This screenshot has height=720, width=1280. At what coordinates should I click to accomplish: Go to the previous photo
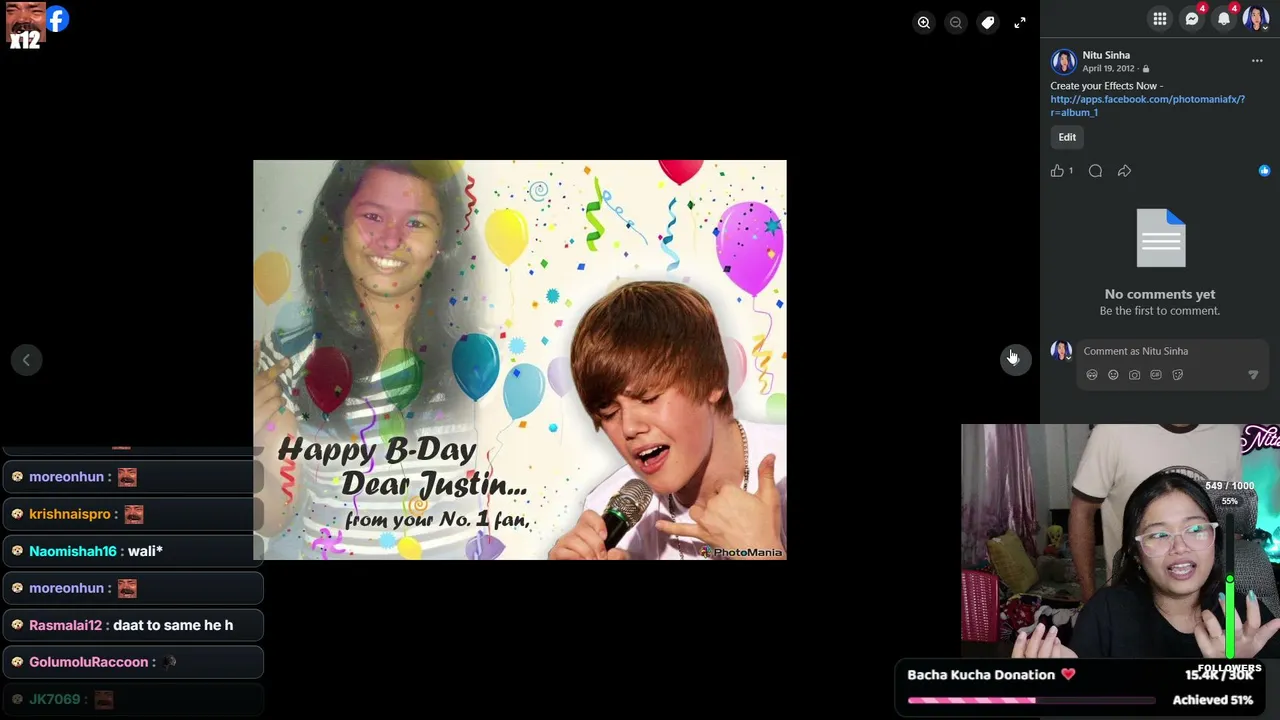click(26, 360)
